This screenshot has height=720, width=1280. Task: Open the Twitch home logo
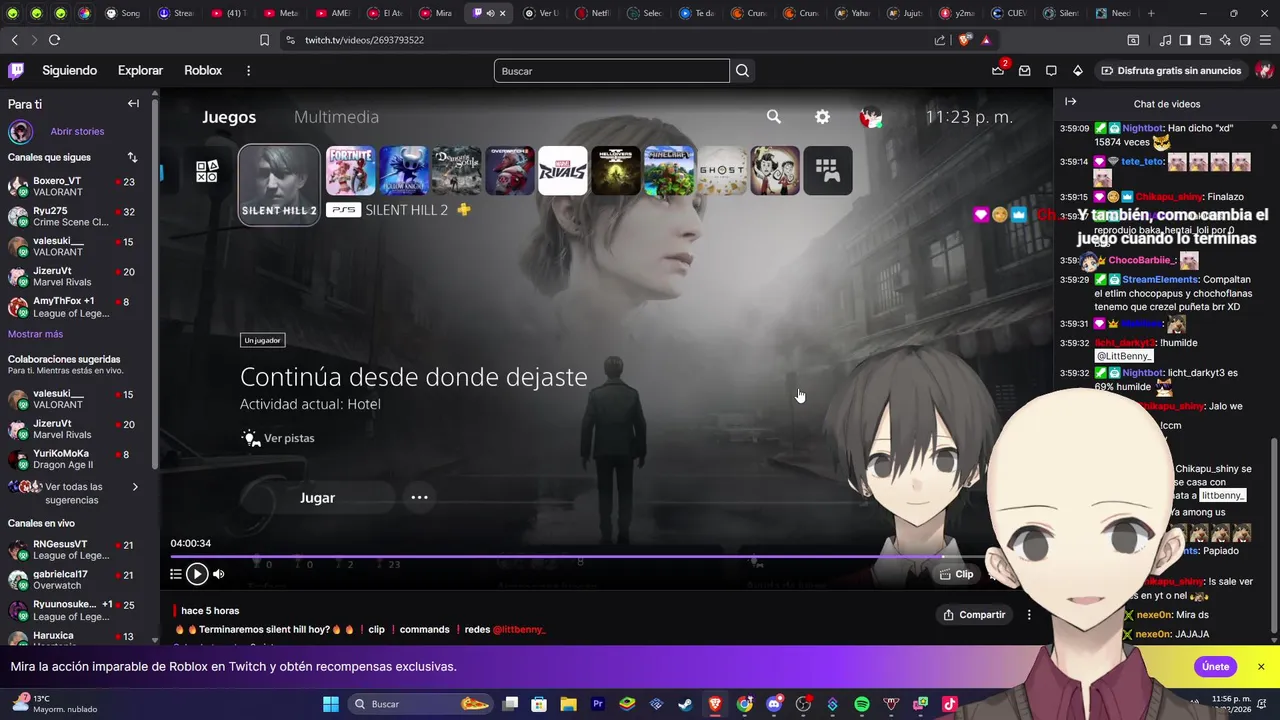pyautogui.click(x=16, y=71)
